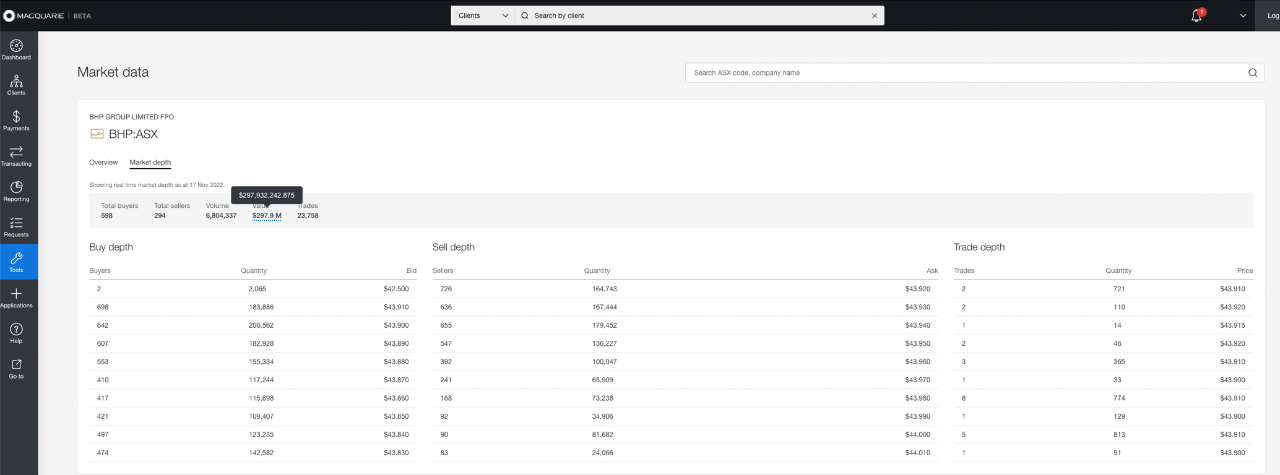Viewport: 1280px width, 475px height.
Task: Click buy quantity 200,562
Action: pos(261,323)
